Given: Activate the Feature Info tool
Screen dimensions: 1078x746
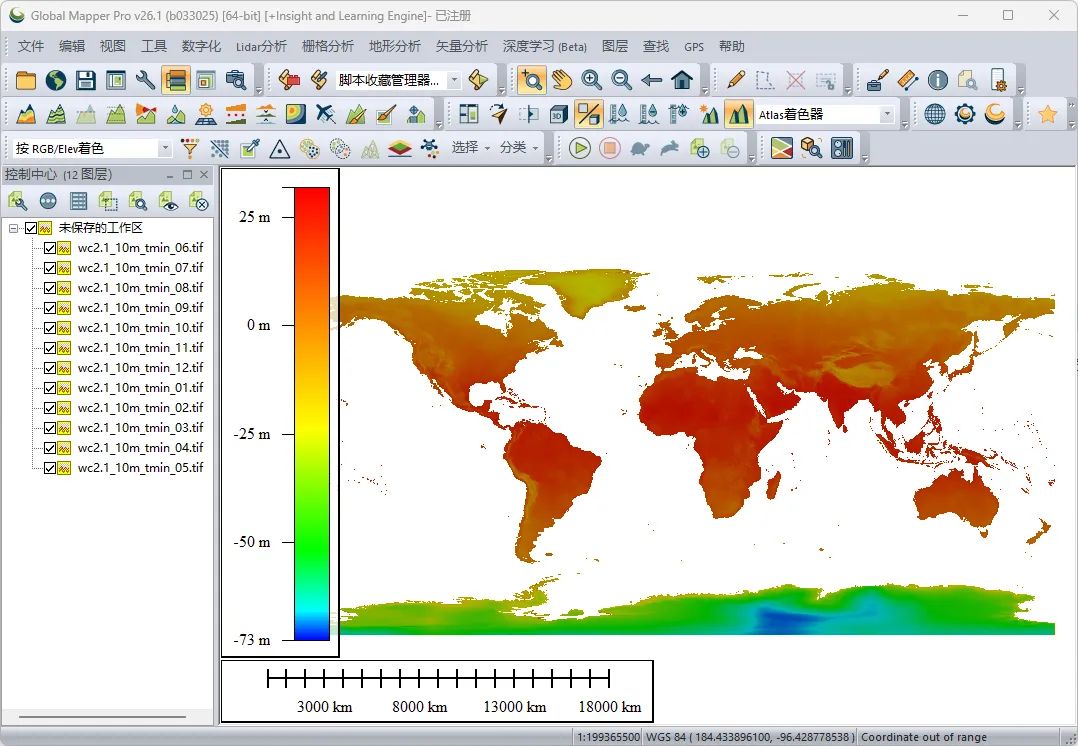Looking at the screenshot, I should 938,80.
